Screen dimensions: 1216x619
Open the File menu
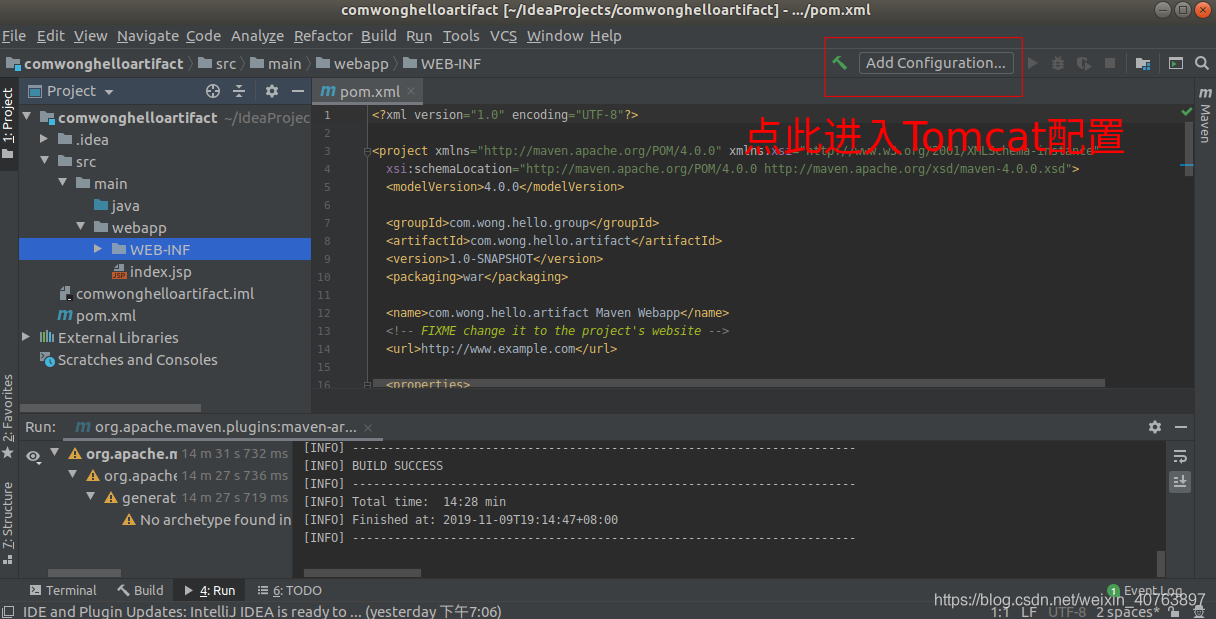pyautogui.click(x=14, y=36)
